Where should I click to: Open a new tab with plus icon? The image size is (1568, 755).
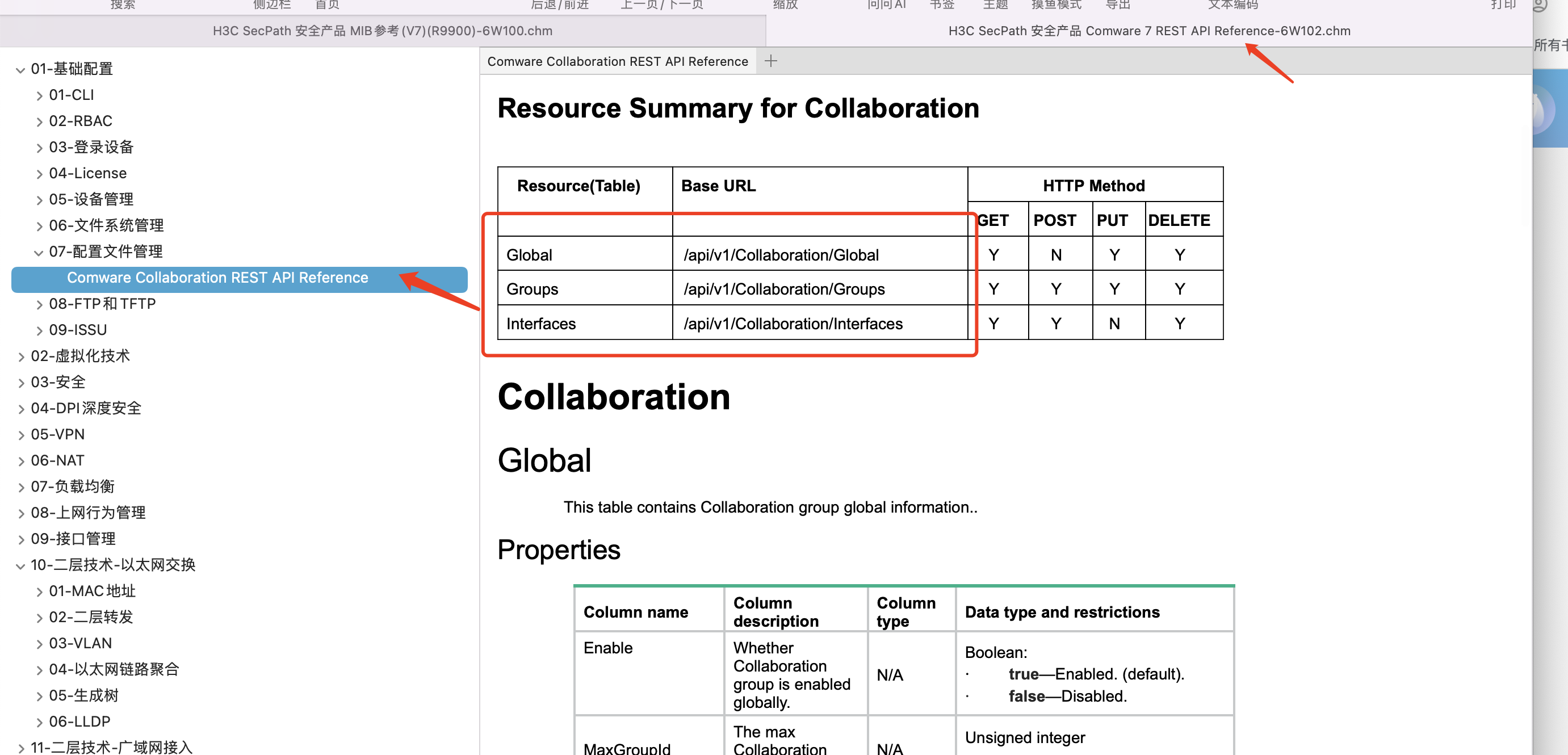(x=770, y=61)
